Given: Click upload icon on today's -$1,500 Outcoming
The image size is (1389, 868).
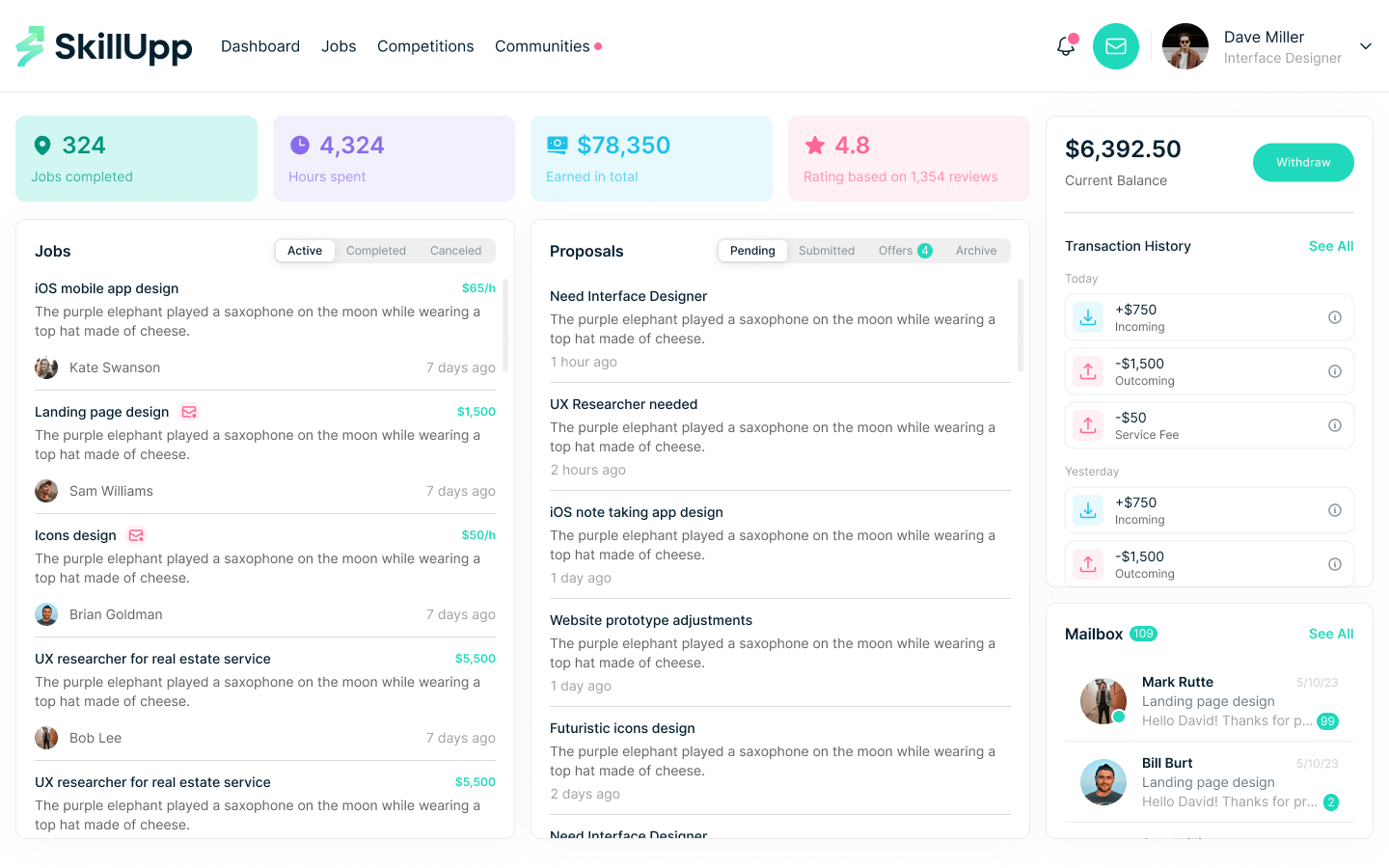Looking at the screenshot, I should pos(1088,371).
